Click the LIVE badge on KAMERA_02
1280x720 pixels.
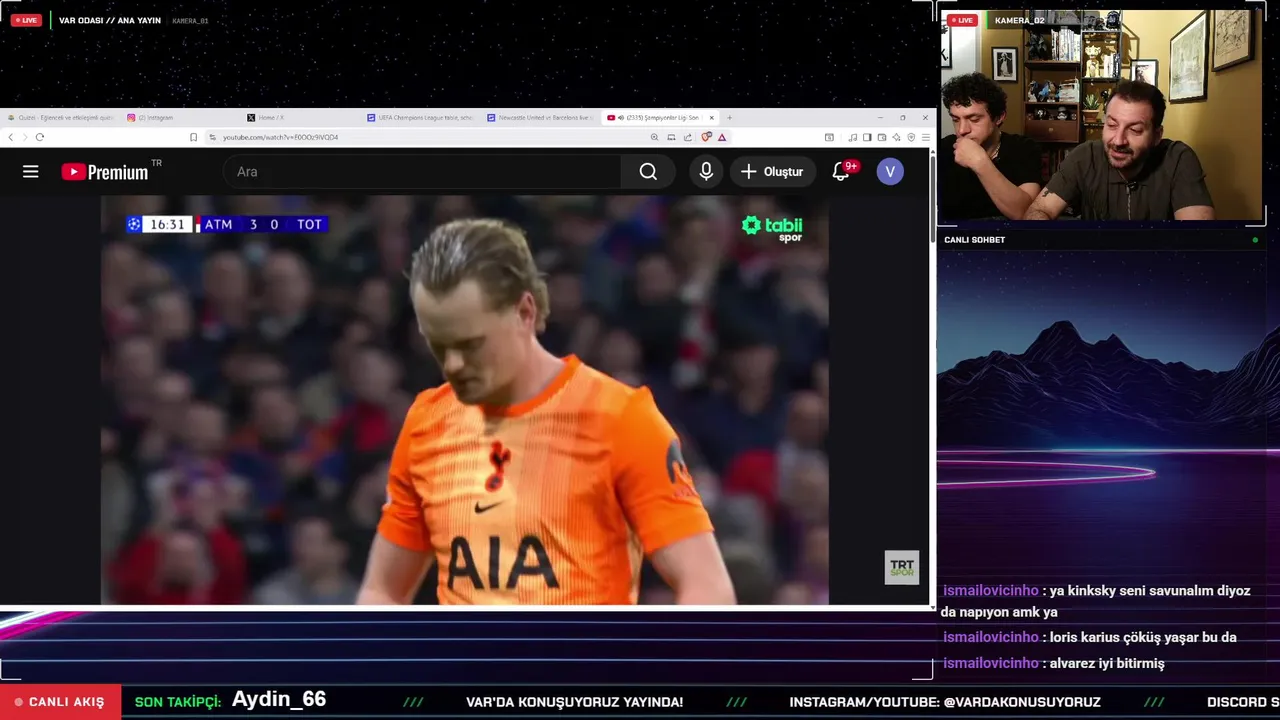[x=963, y=20]
